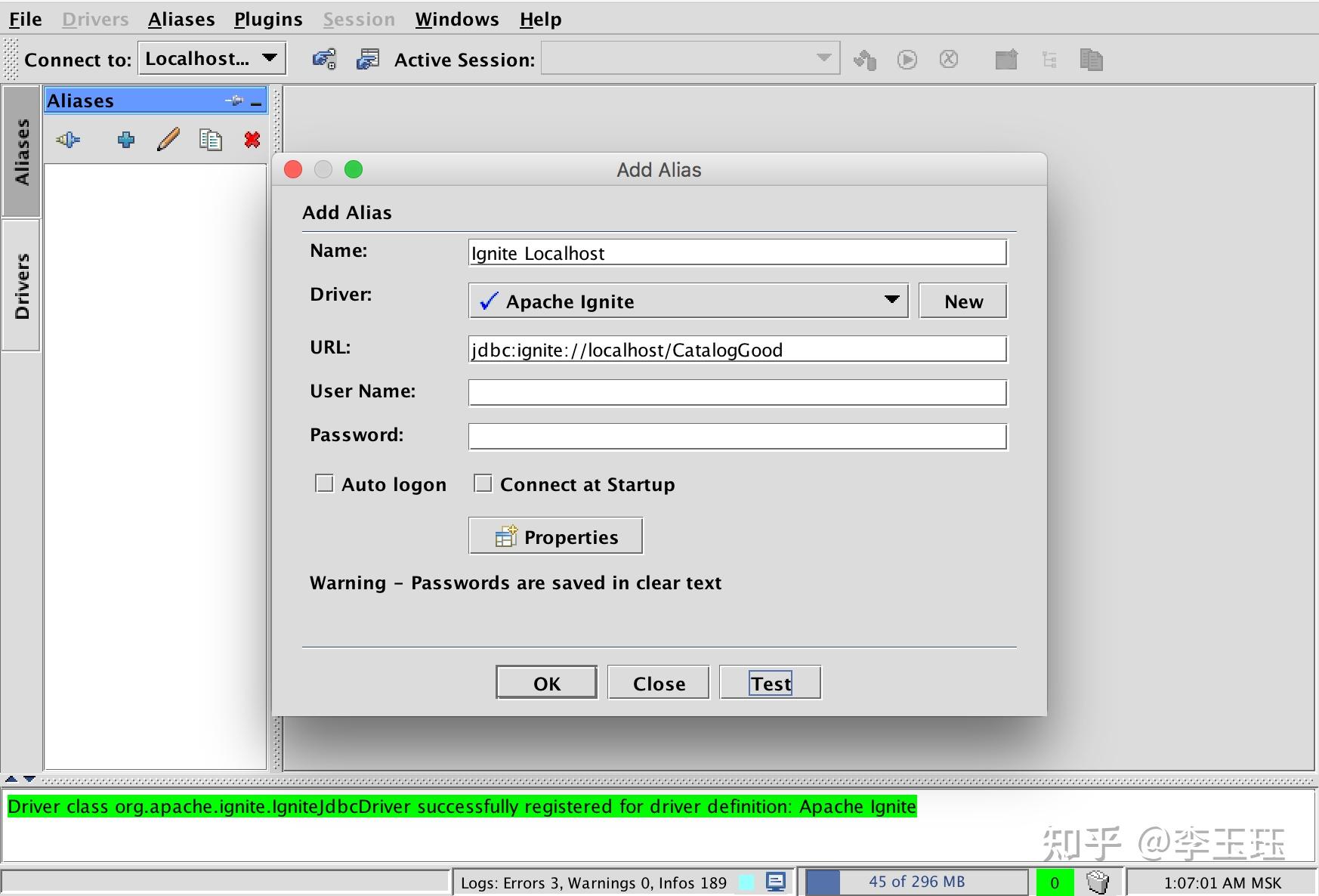
Task: Open the Help menu
Action: [x=541, y=19]
